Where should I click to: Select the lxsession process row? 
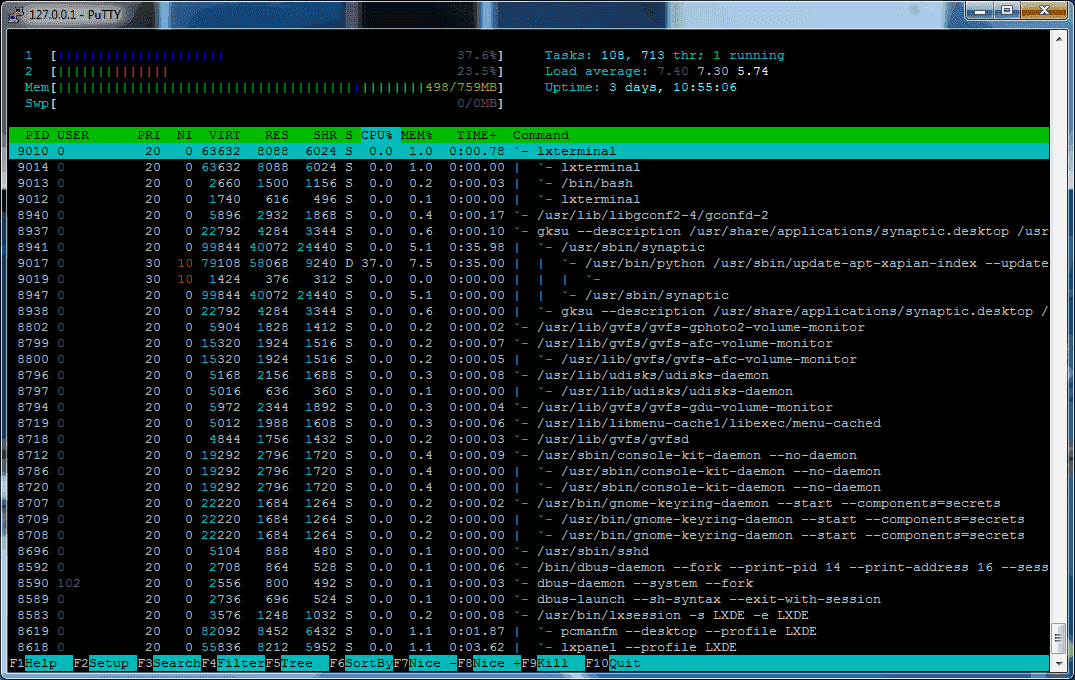click(529, 615)
